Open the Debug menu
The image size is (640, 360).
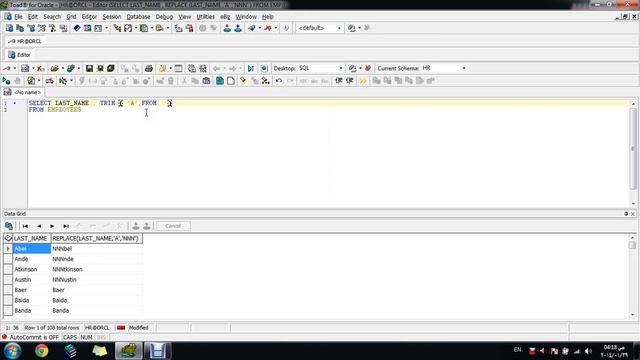click(x=164, y=17)
